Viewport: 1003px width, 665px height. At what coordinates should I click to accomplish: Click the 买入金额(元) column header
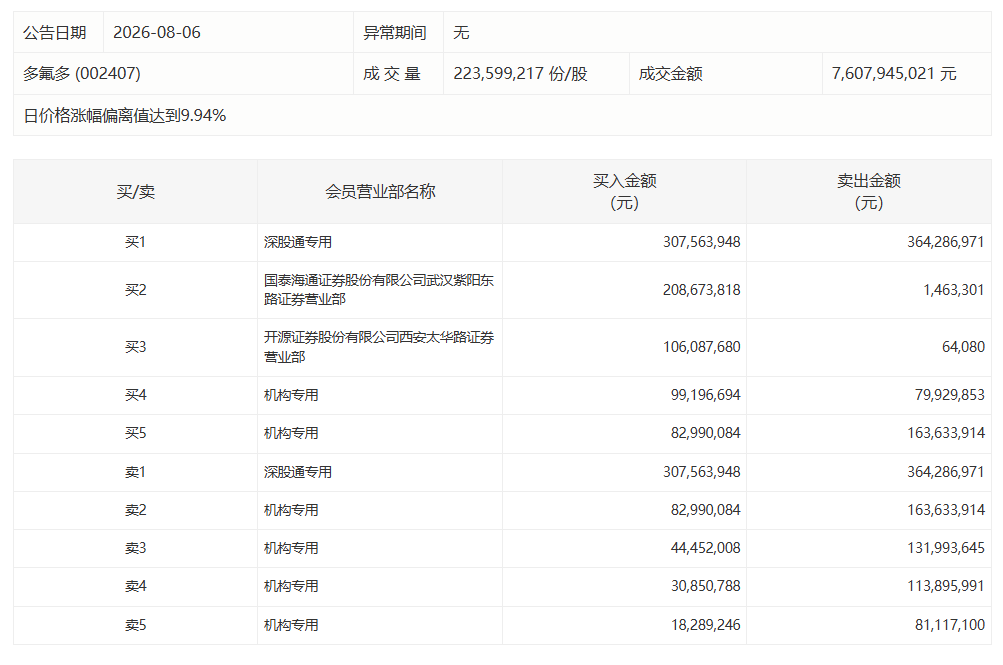pyautogui.click(x=624, y=192)
